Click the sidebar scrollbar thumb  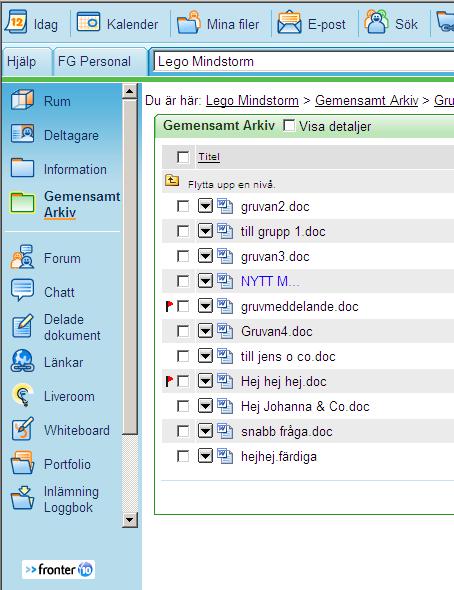pyautogui.click(x=130, y=266)
